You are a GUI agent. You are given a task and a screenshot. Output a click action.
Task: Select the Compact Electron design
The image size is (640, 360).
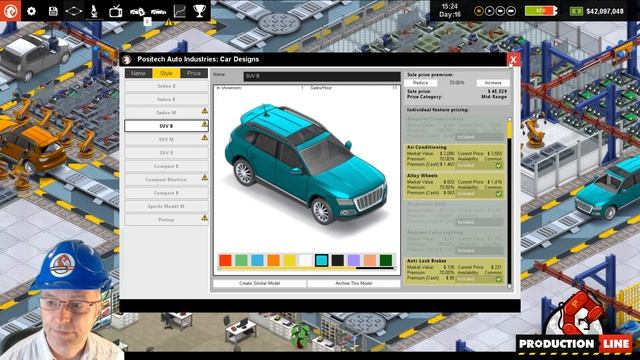[x=166, y=180]
